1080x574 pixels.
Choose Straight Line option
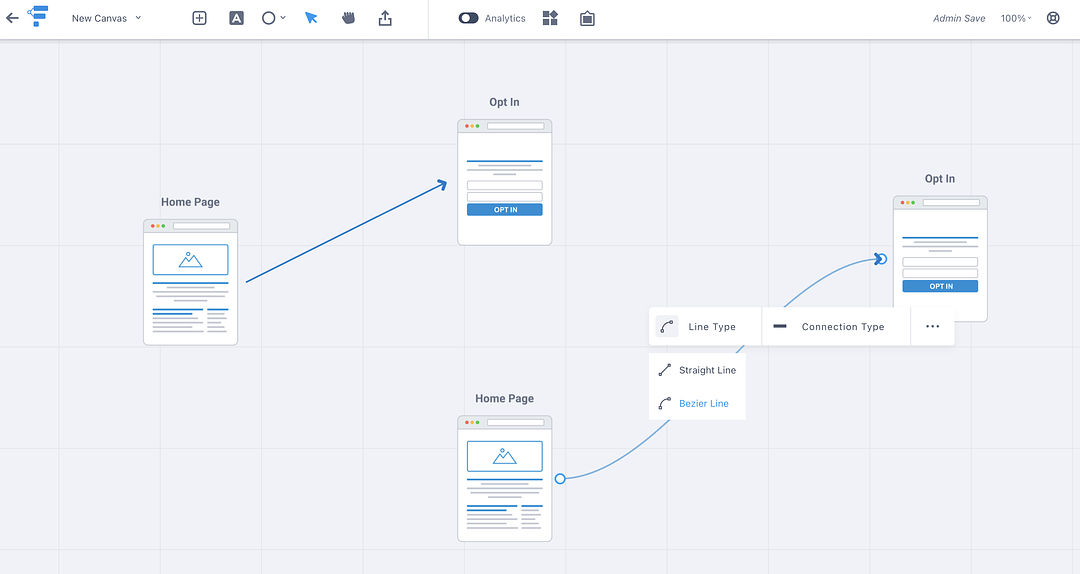[x=697, y=370]
